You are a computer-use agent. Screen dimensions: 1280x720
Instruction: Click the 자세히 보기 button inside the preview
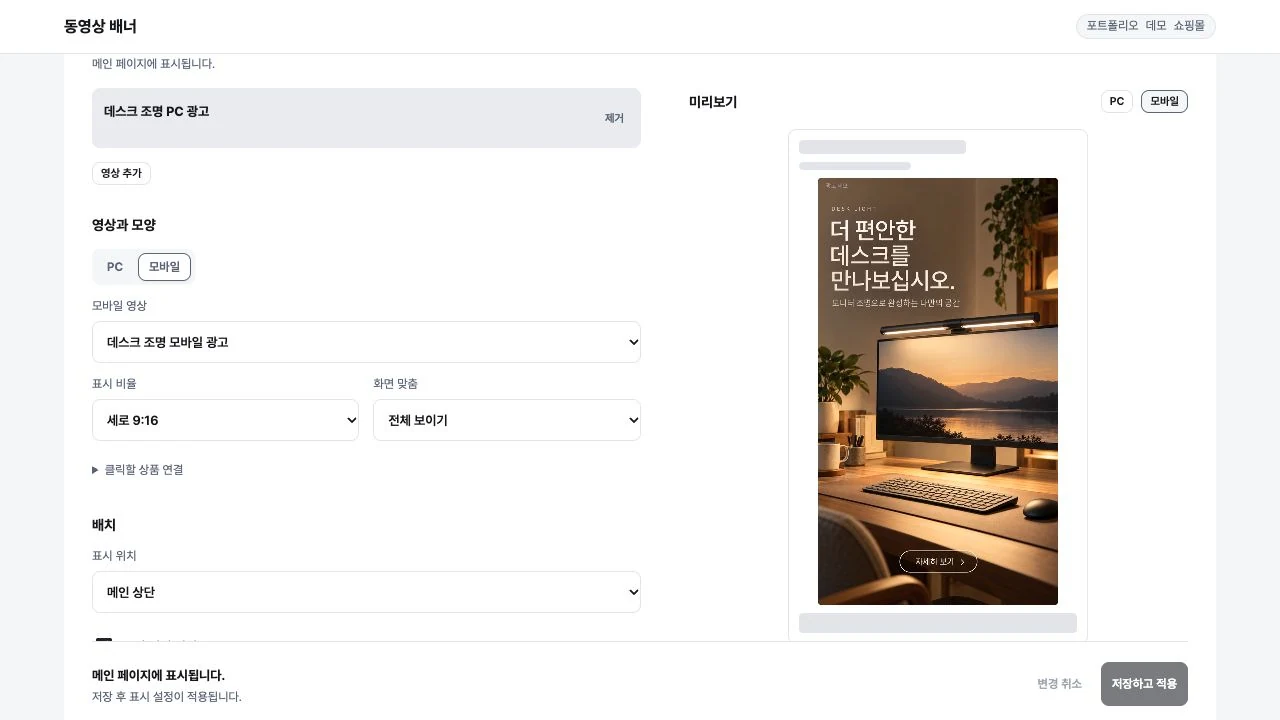click(938, 562)
